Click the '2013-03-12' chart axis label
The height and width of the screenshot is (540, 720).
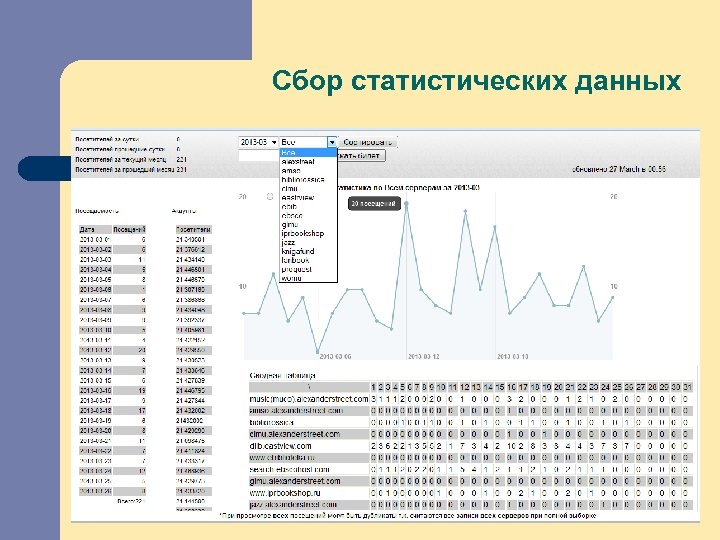(423, 356)
